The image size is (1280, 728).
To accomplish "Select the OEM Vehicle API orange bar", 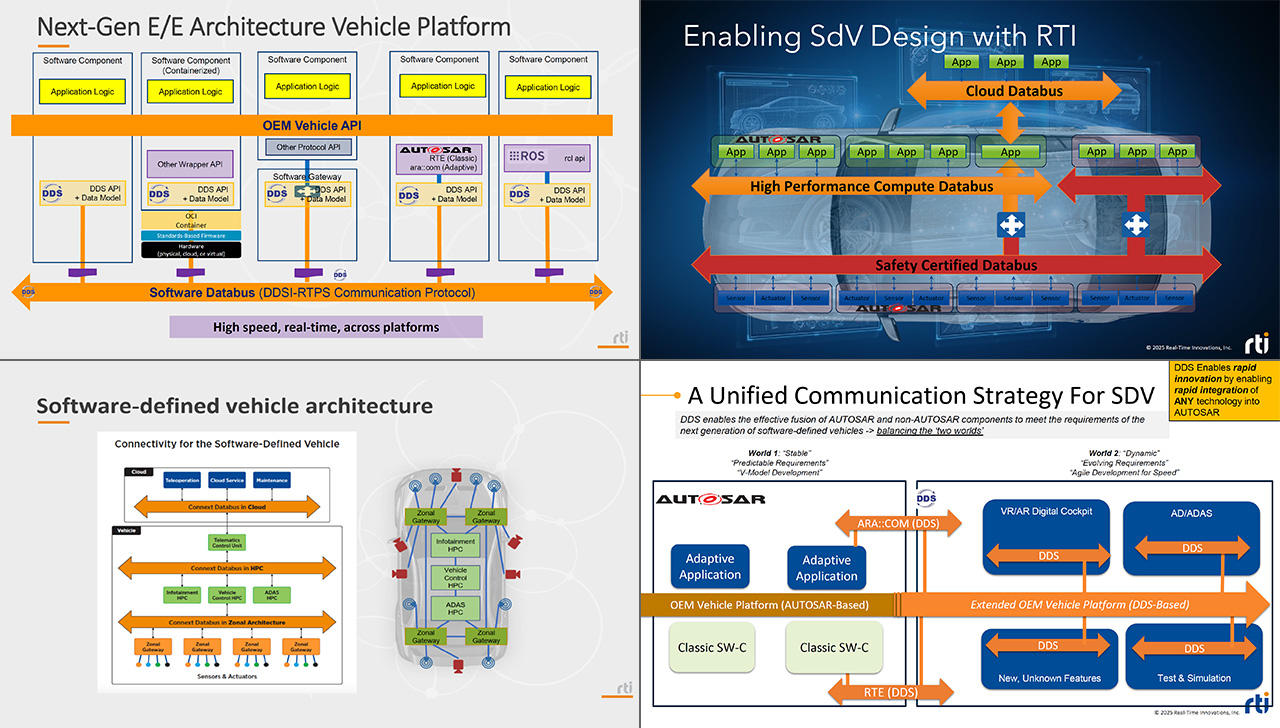I will coord(312,125).
